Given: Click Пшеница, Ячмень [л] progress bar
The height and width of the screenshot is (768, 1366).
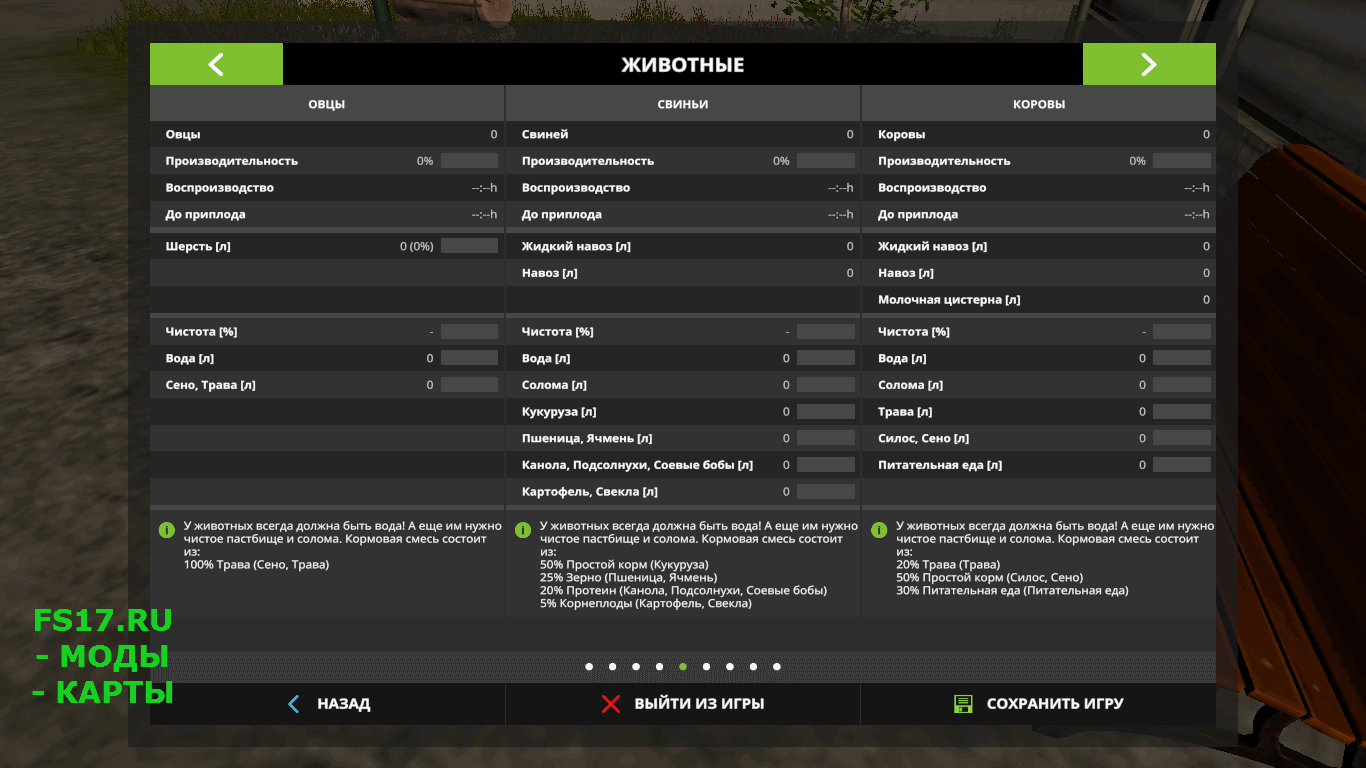Looking at the screenshot, I should pos(826,438).
